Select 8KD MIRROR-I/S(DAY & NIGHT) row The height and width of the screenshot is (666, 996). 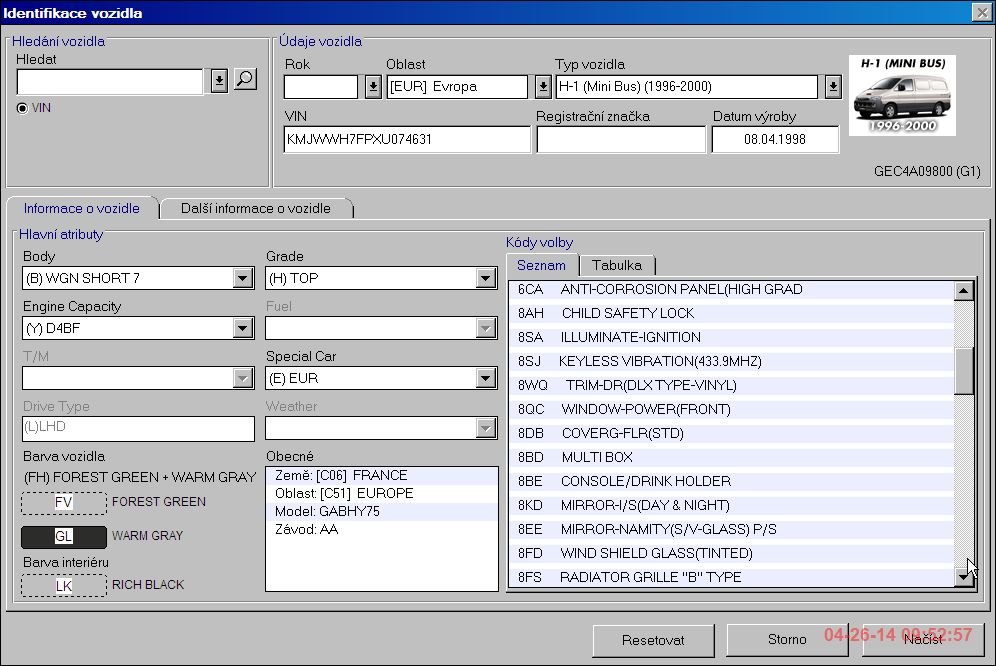tap(731, 505)
